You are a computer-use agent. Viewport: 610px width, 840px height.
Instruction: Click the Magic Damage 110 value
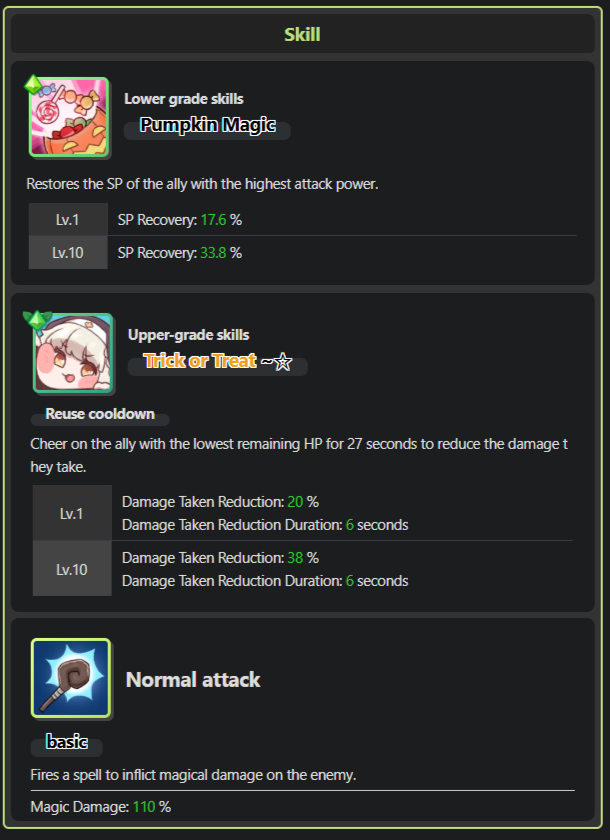tap(144, 807)
